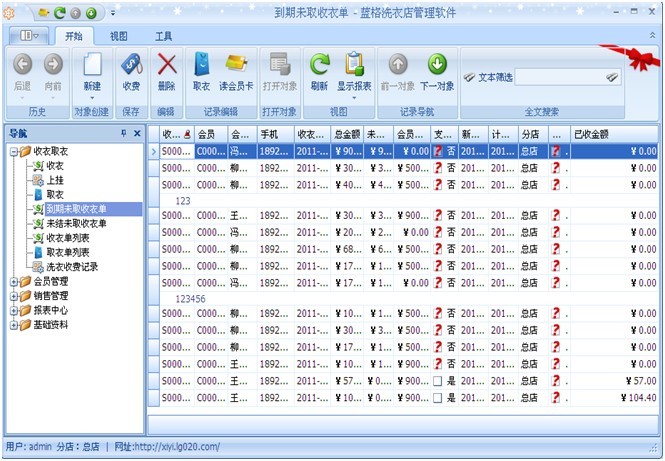Select 到期未取收衣单 in the navigation tree
Screen dimensions: 665x461
click(76, 209)
